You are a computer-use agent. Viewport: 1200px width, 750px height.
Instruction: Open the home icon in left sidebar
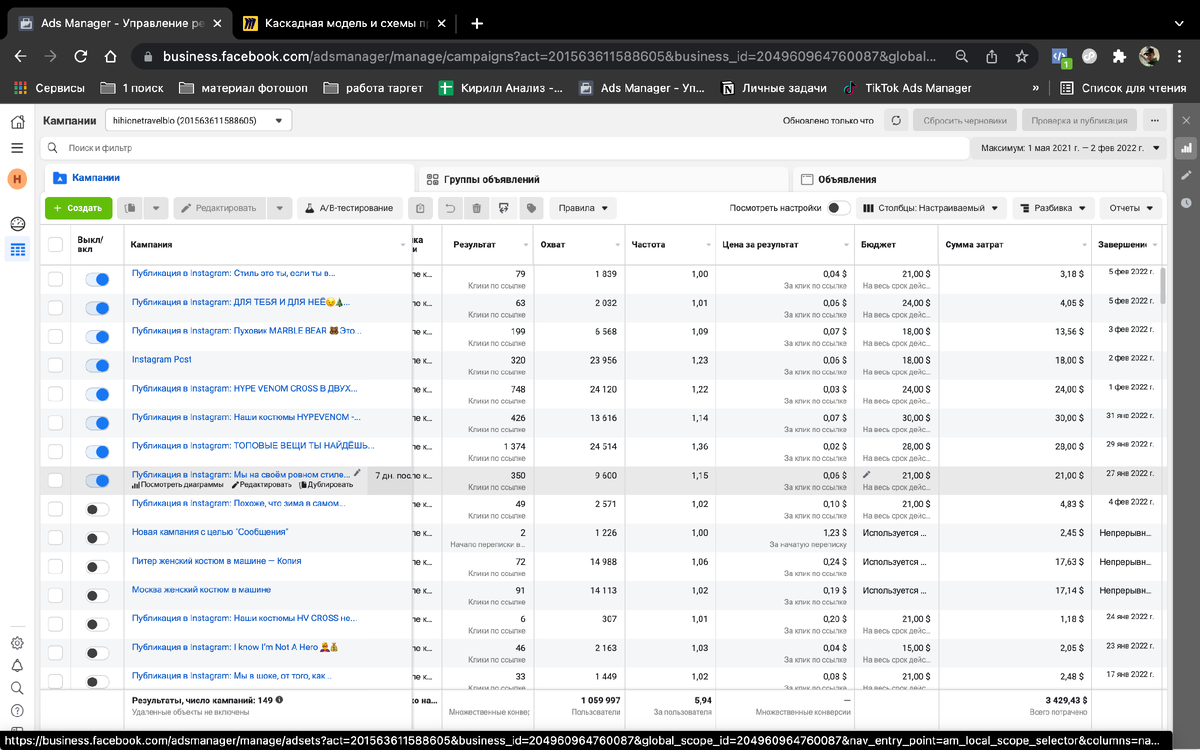17,122
